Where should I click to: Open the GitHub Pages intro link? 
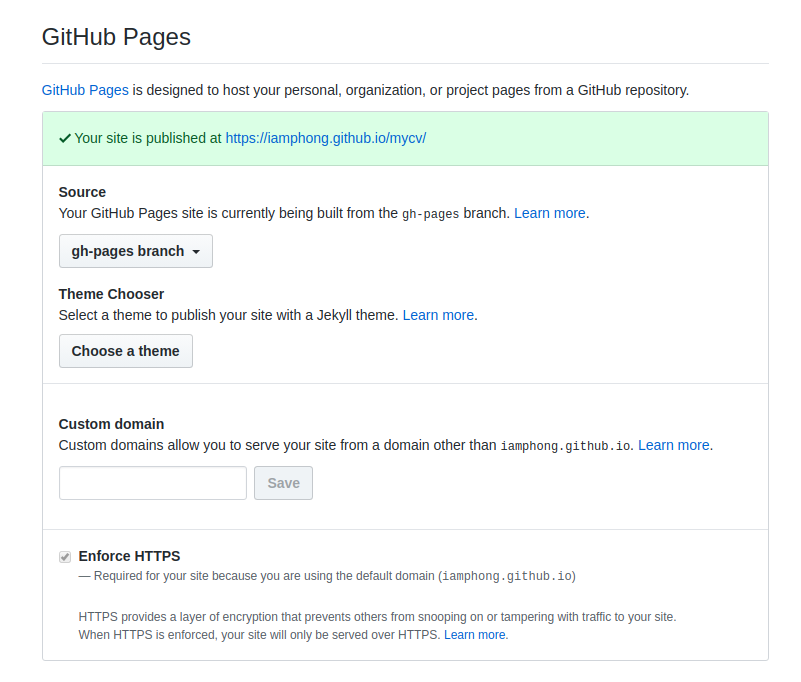[x=85, y=90]
